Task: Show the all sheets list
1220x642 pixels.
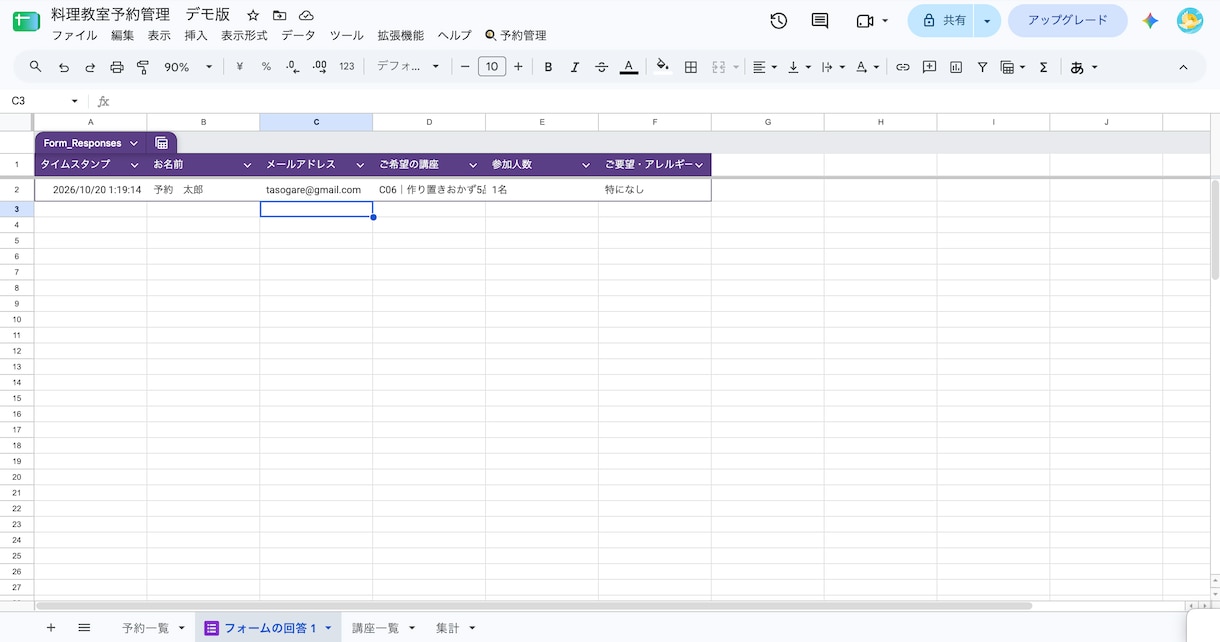Action: (84, 628)
